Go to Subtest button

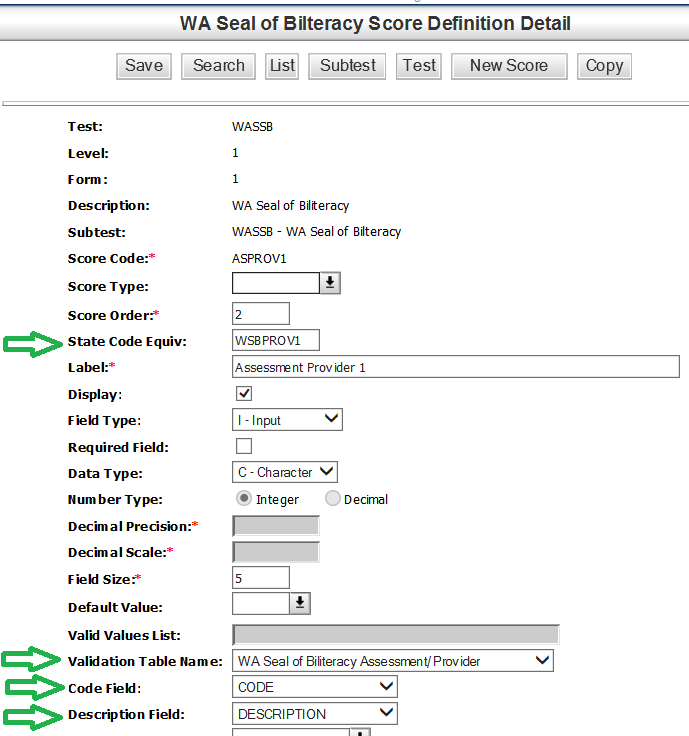(x=348, y=66)
